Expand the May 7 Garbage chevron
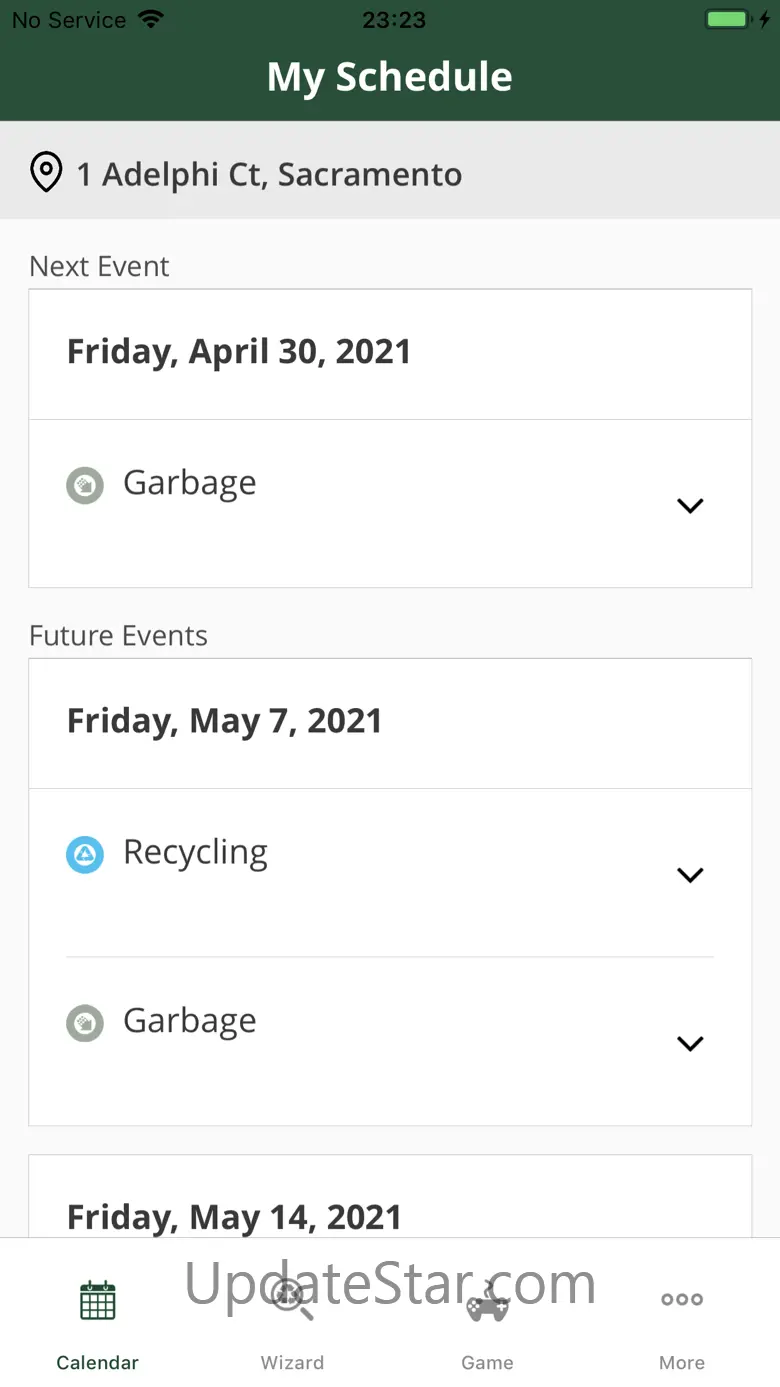 tap(690, 1043)
